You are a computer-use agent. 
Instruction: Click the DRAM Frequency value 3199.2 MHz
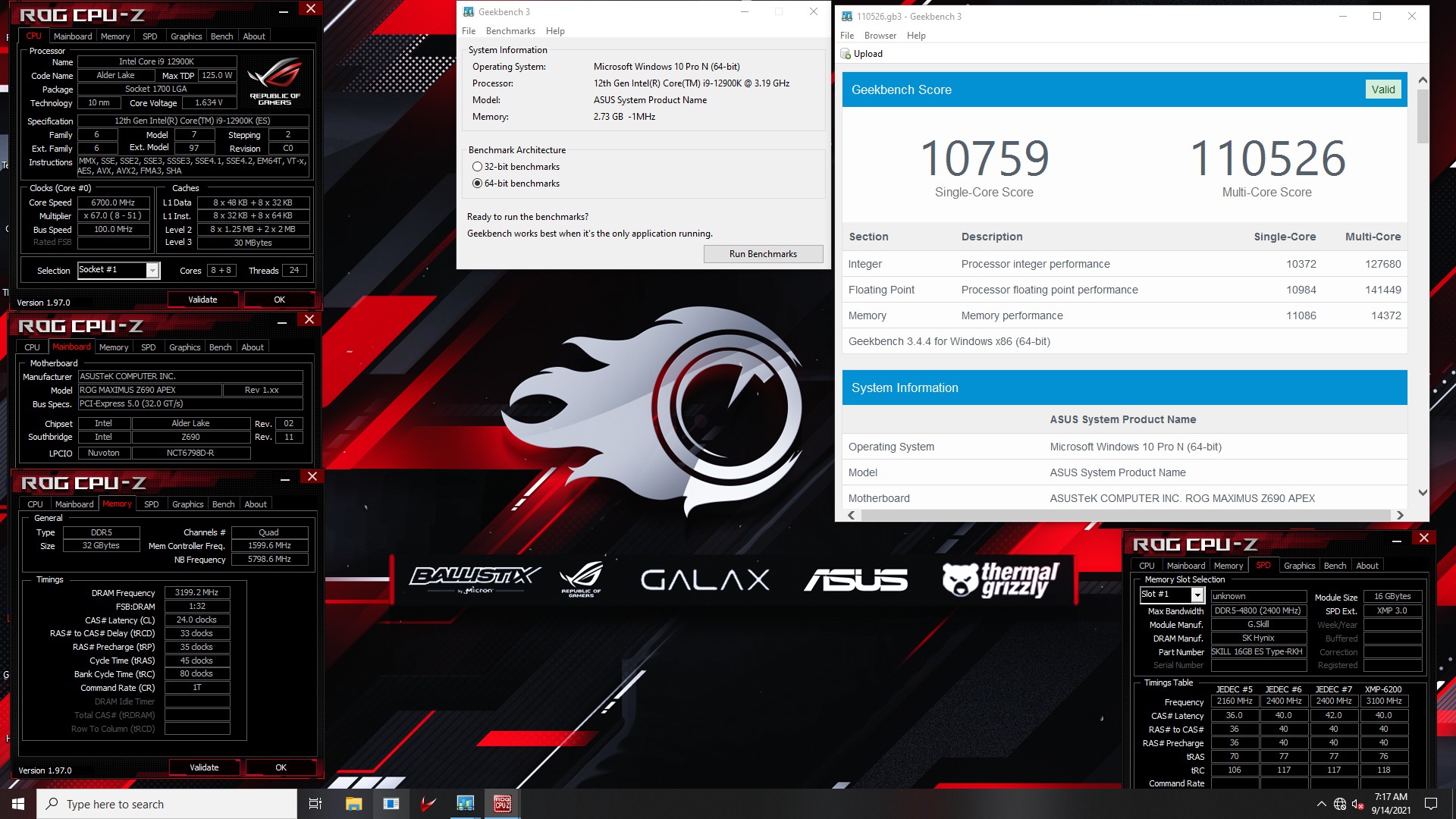[x=196, y=592]
